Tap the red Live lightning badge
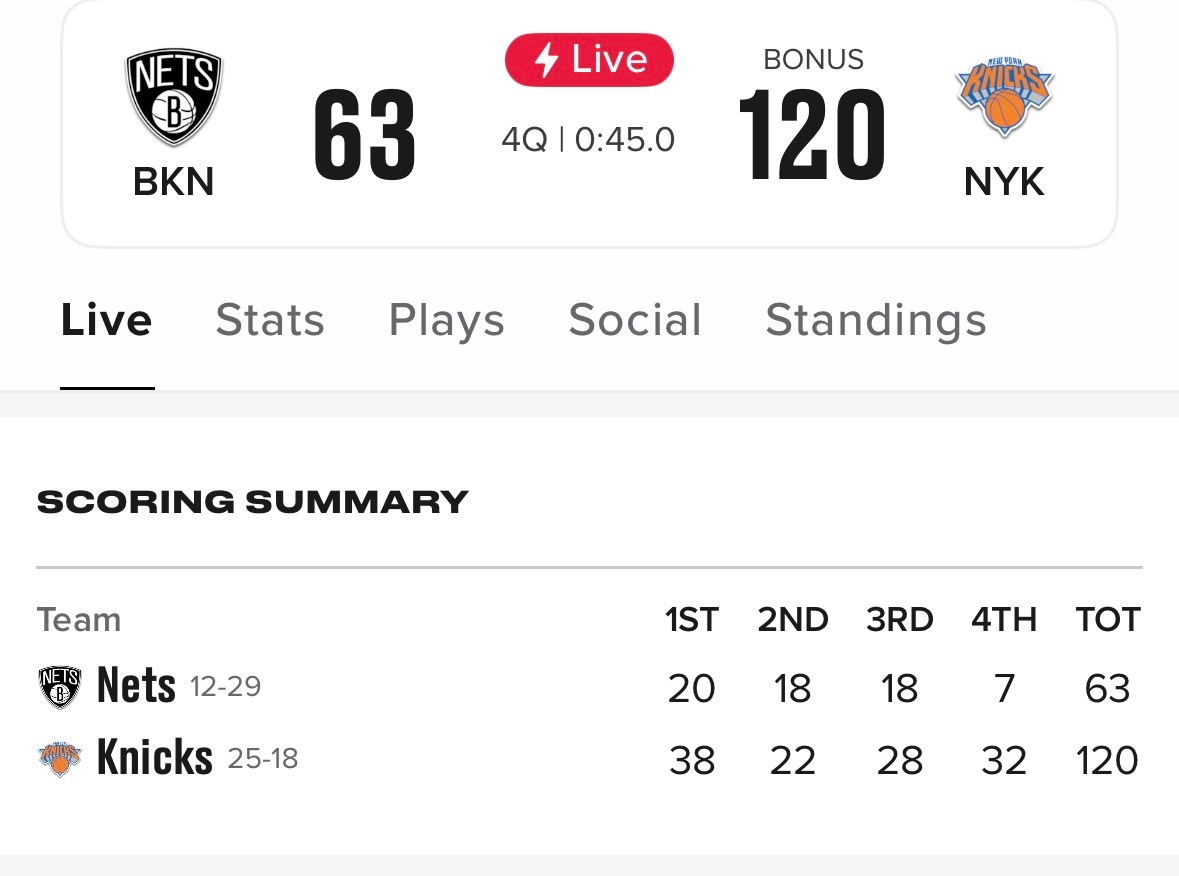1179x876 pixels. coord(589,59)
